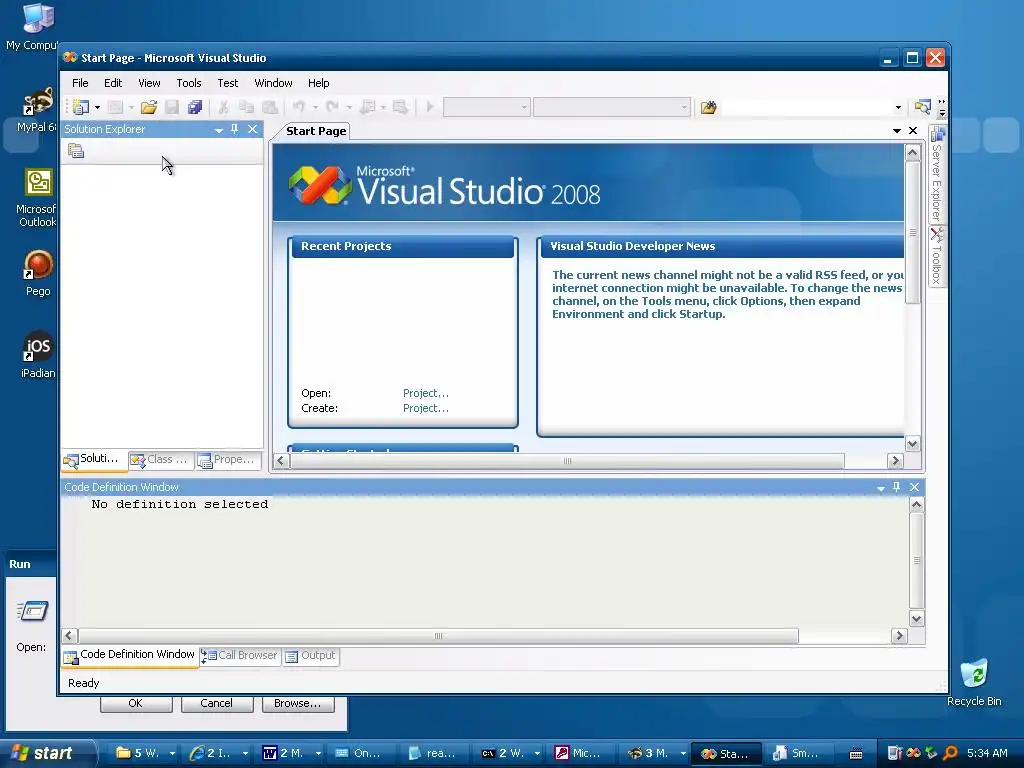This screenshot has width=1024, height=768.
Task: Open the Help menu
Action: coord(319,83)
